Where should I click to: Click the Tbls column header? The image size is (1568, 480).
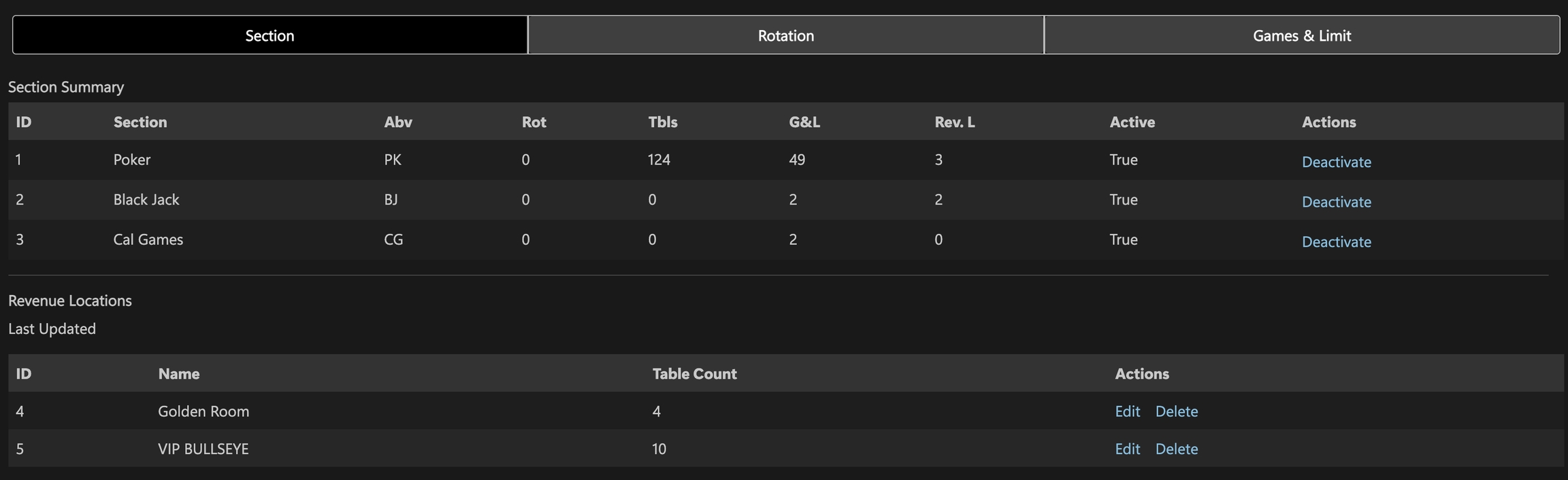[663, 122]
